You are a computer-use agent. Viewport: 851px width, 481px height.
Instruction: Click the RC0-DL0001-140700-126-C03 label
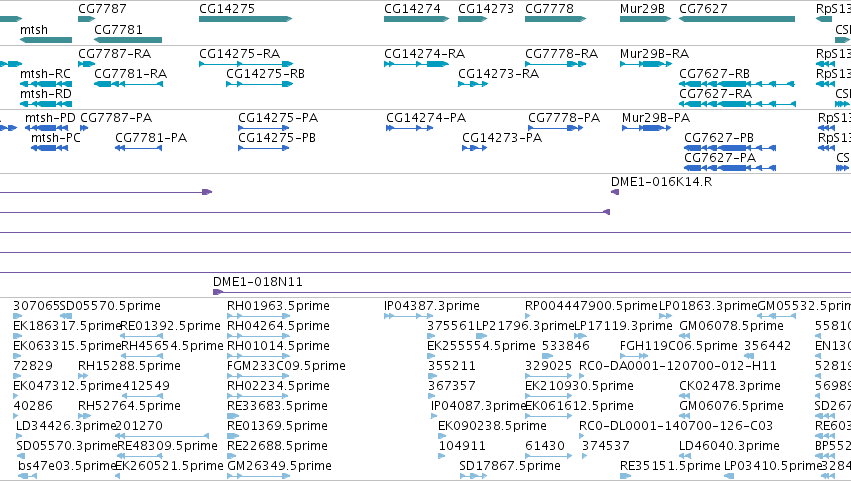click(676, 426)
